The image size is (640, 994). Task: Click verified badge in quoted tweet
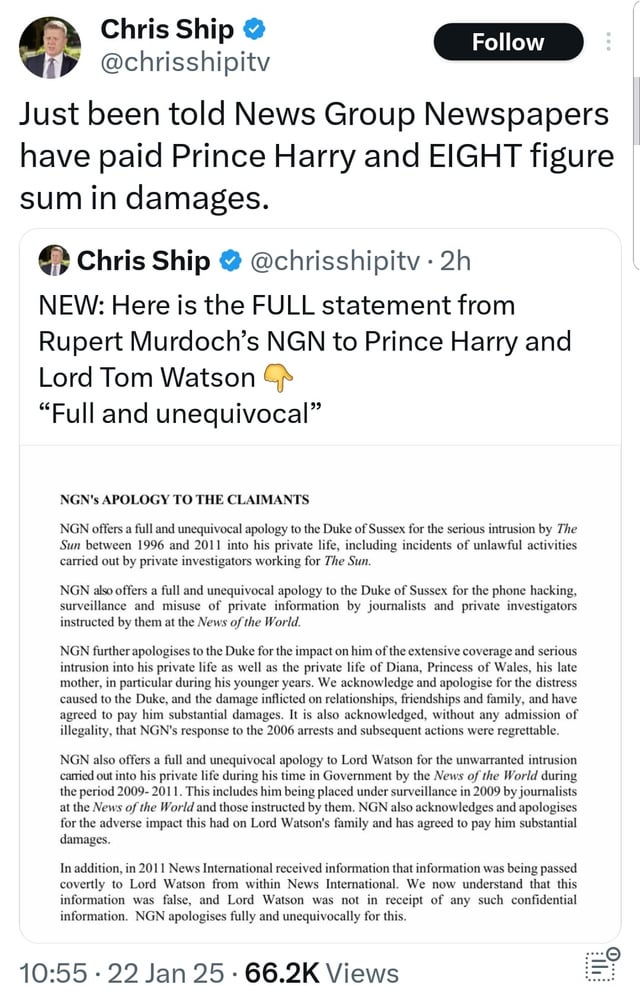click(x=228, y=262)
